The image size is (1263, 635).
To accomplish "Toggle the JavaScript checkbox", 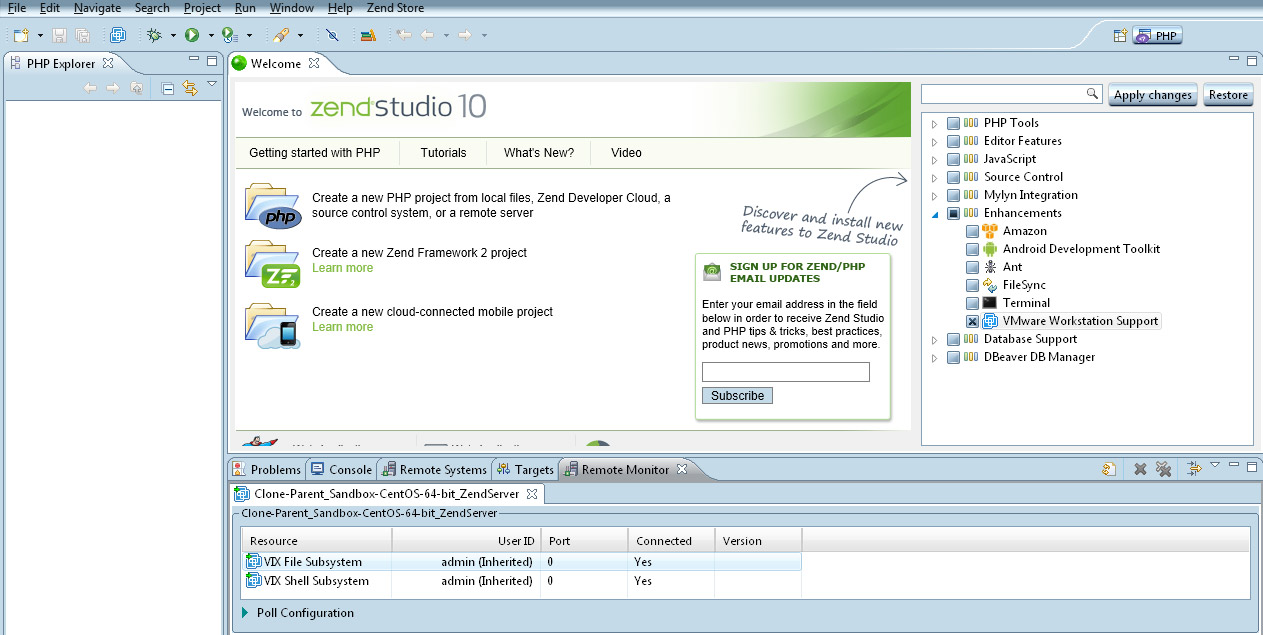I will pos(953,160).
